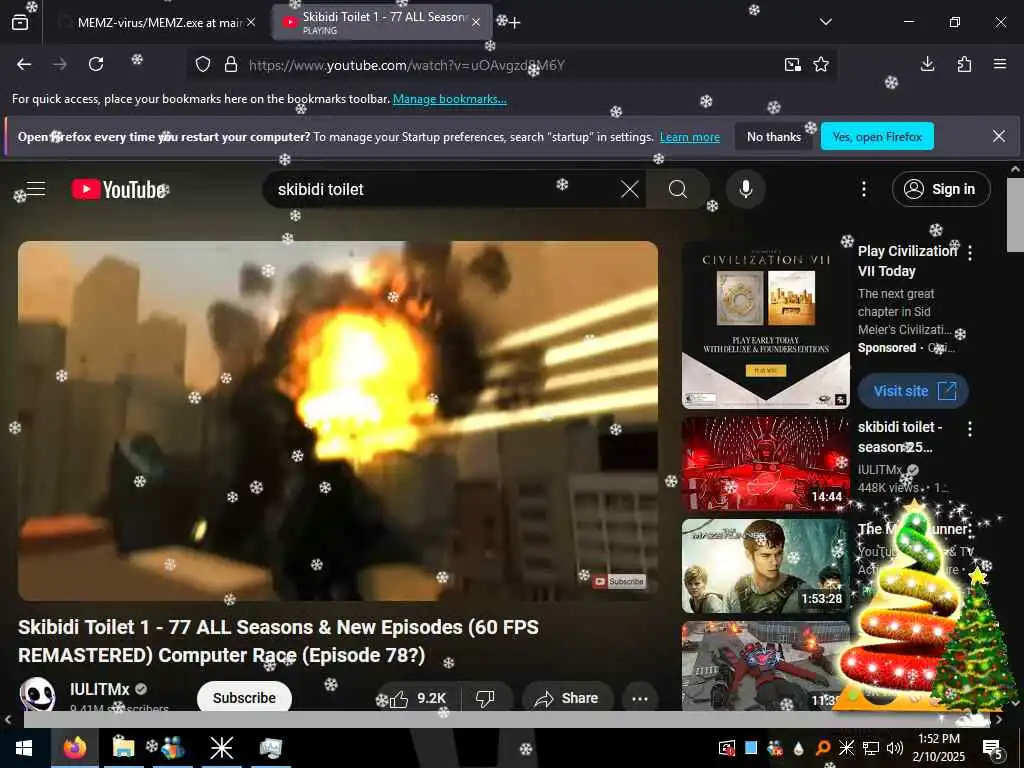This screenshot has width=1024, height=768.
Task: Open picture-in-picture from the address bar
Action: (793, 65)
